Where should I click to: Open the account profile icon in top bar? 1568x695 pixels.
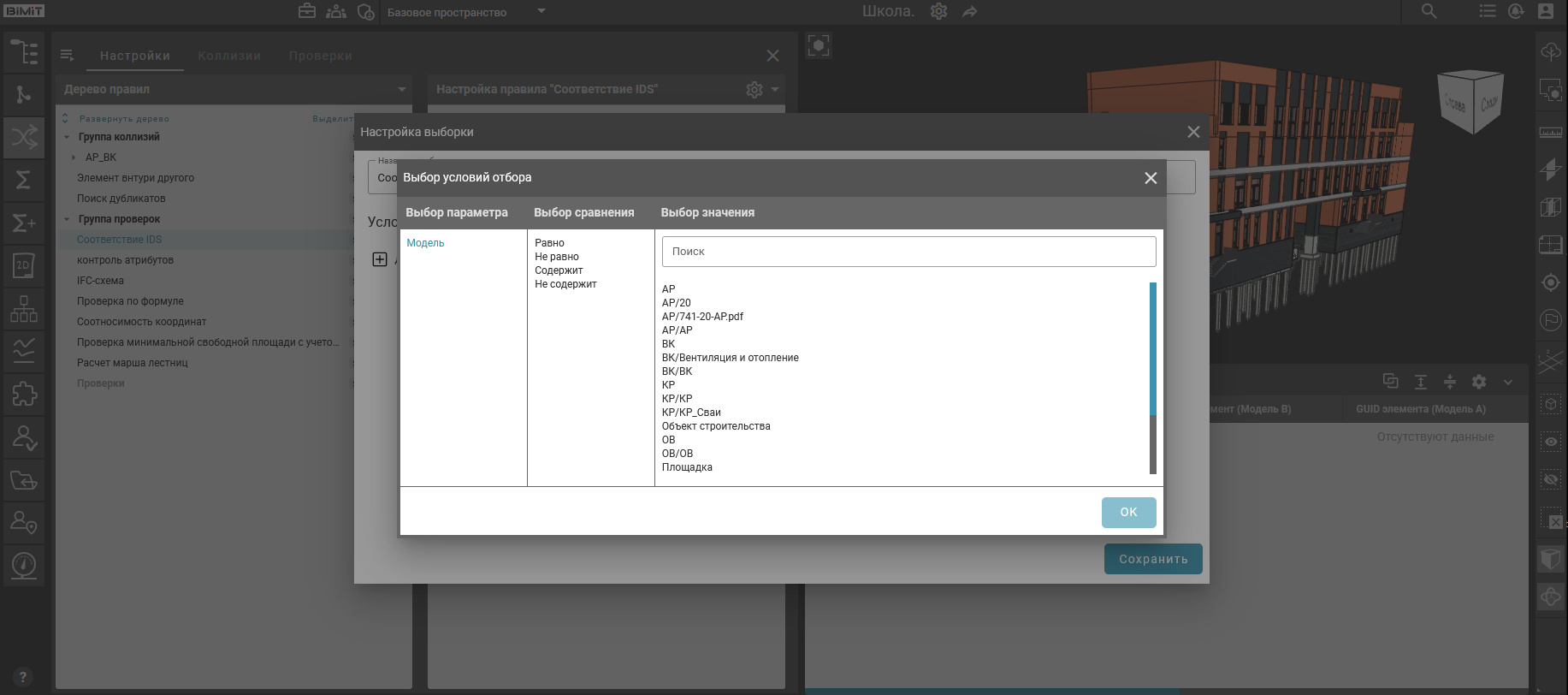point(1546,11)
